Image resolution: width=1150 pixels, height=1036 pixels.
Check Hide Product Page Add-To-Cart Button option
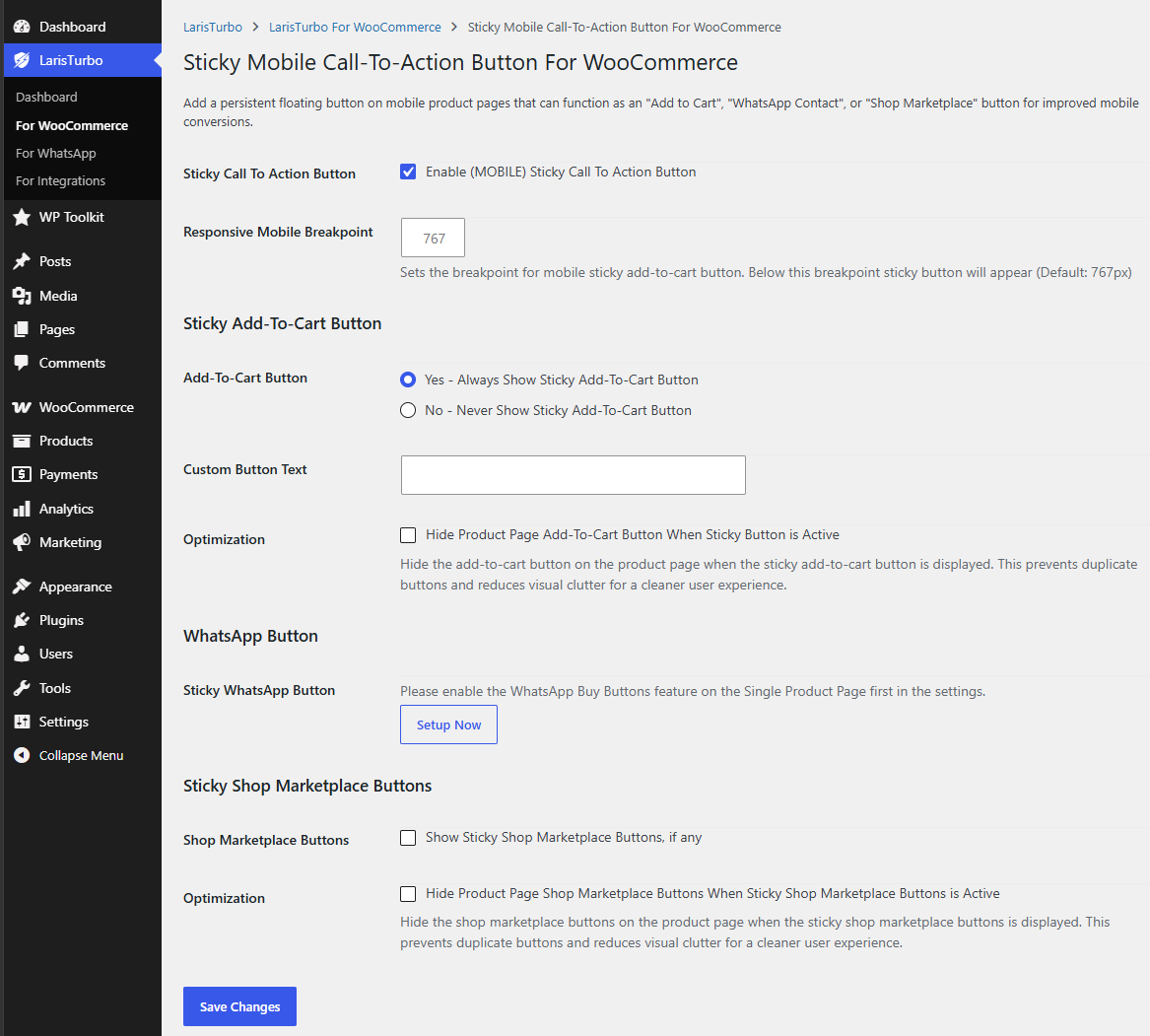point(408,535)
